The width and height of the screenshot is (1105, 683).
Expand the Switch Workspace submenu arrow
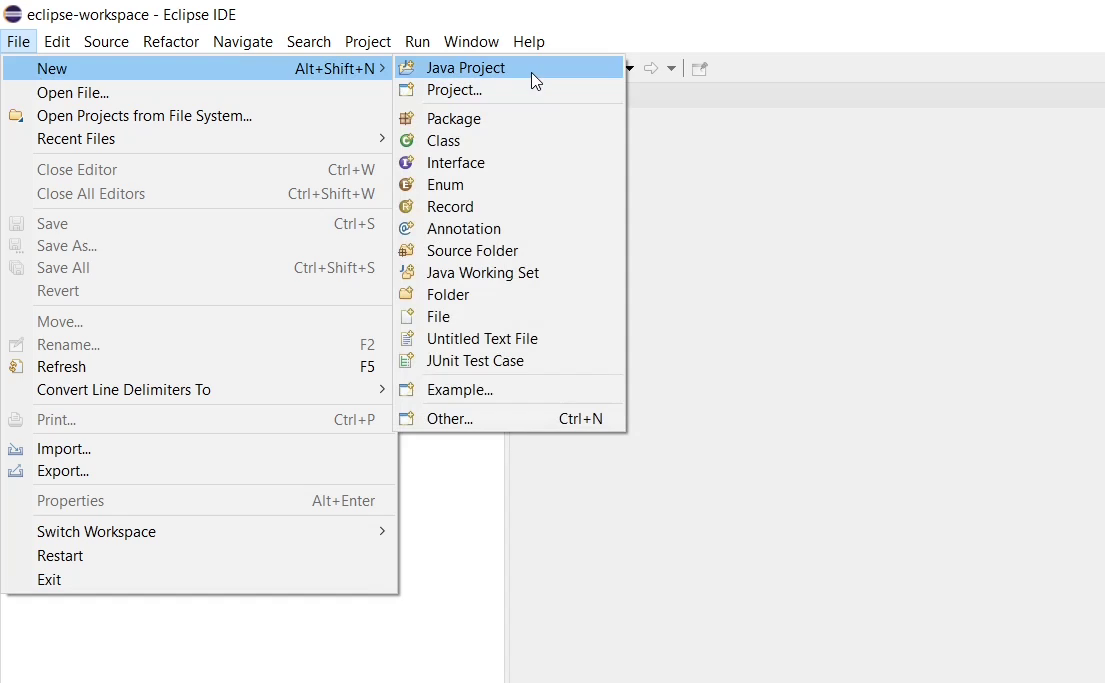(x=382, y=531)
